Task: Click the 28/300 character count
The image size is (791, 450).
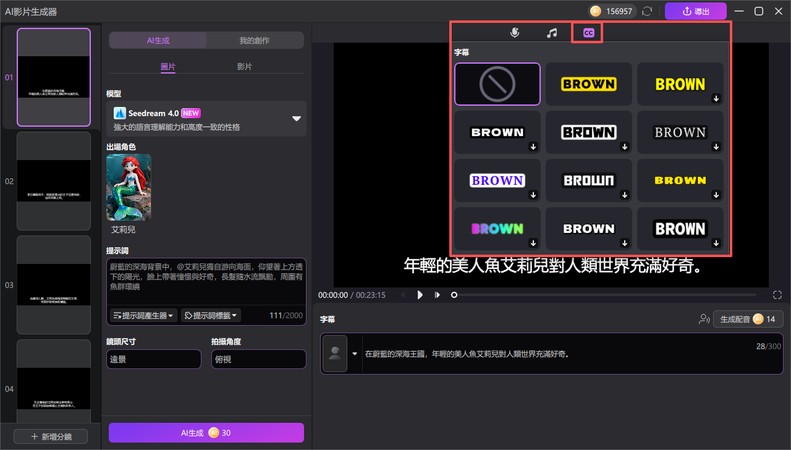Action: (768, 346)
